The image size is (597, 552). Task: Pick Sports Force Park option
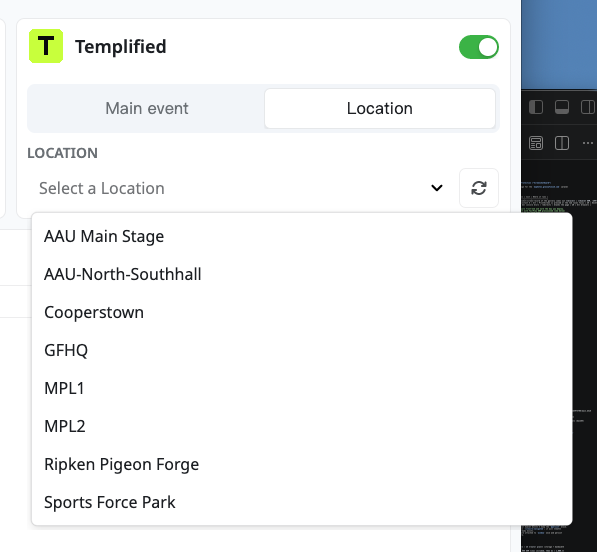302,503
